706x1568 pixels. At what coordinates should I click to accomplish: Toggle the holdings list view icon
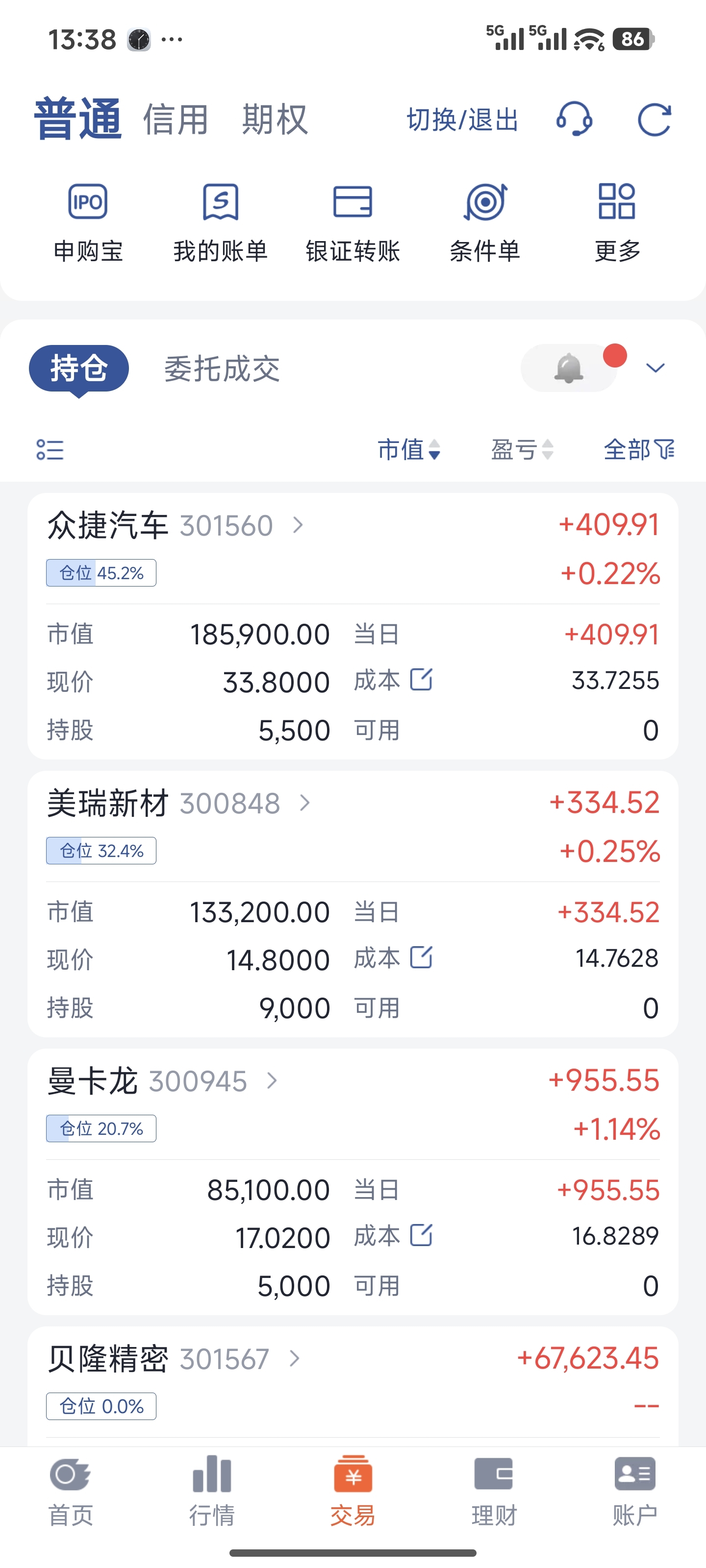click(x=50, y=450)
